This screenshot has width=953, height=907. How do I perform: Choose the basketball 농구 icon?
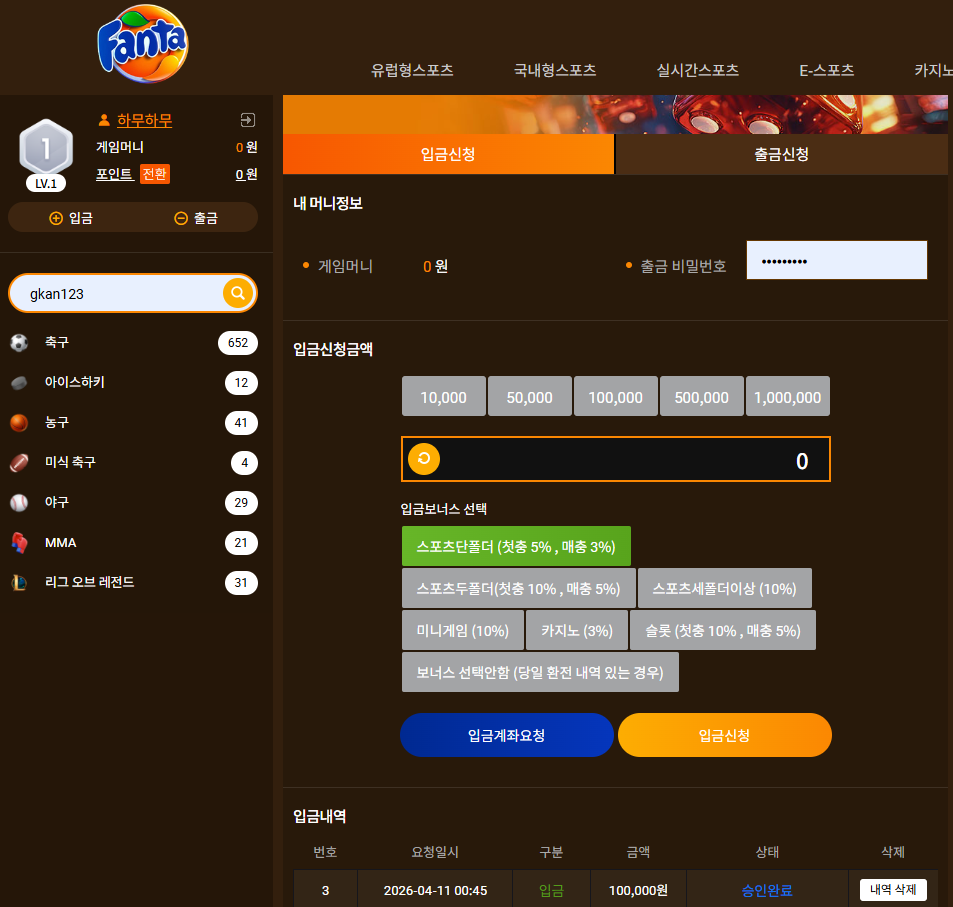point(19,422)
